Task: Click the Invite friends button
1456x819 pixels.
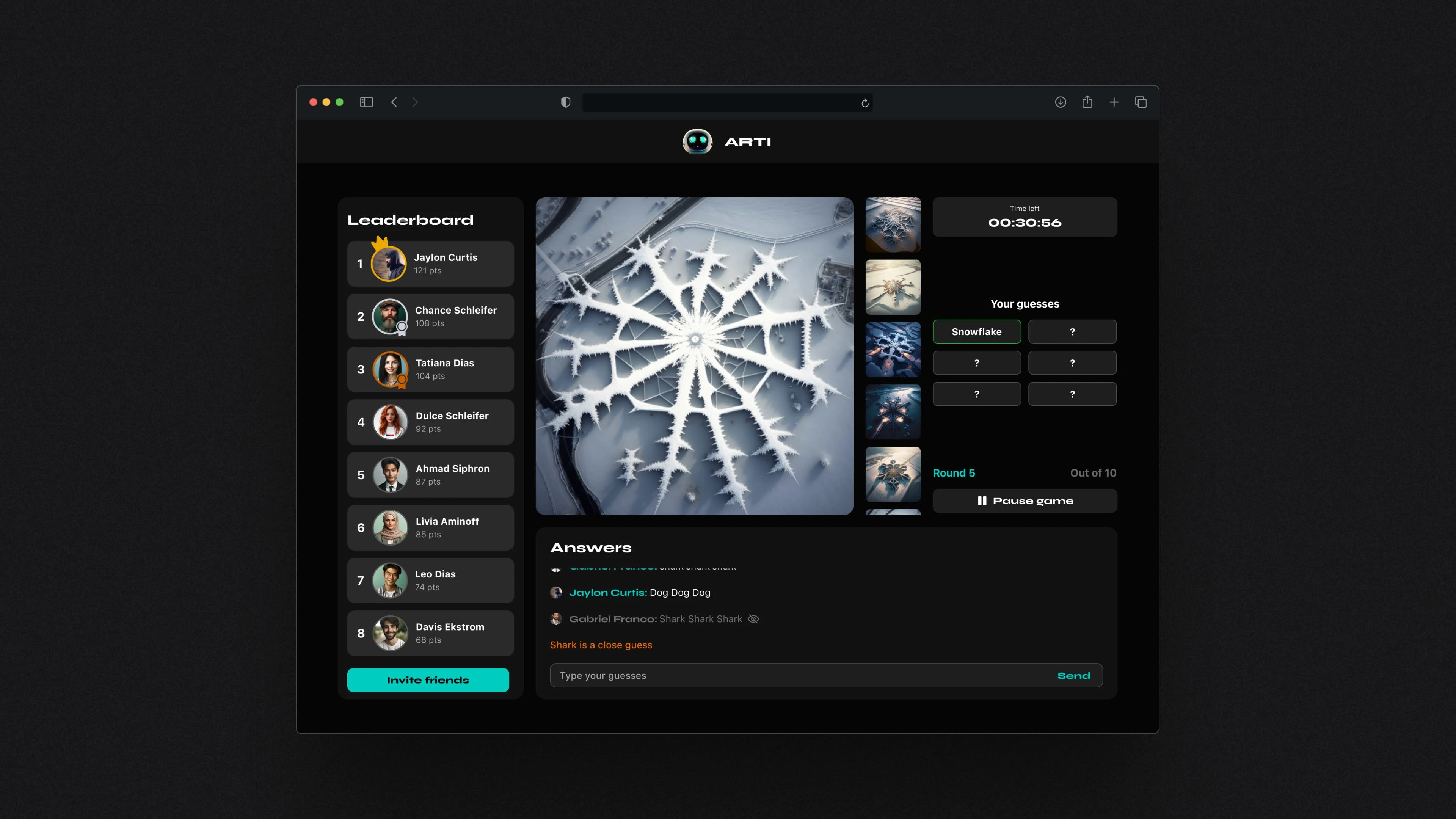Action: tap(428, 680)
